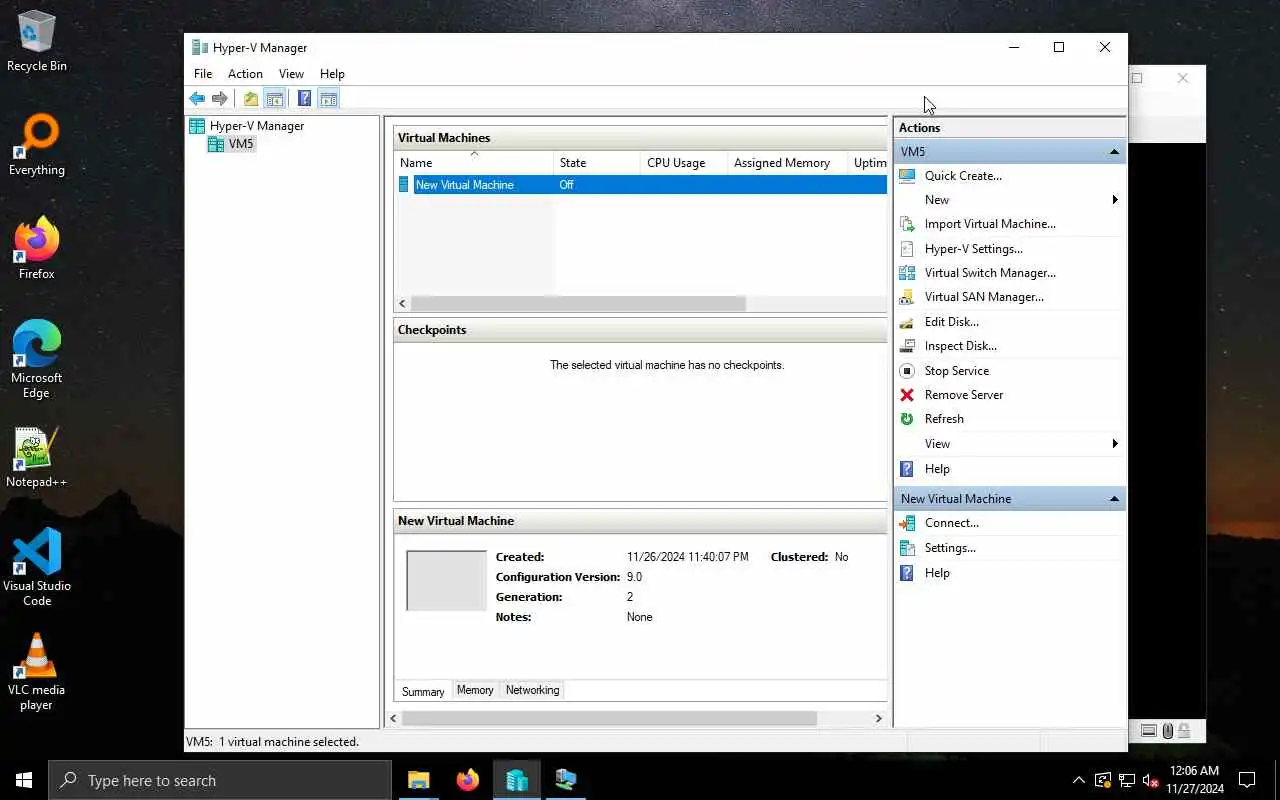Screen dimensions: 1280x800
Task: Toggle the Show/Hide Console Tree toolbar icon
Action: point(274,98)
